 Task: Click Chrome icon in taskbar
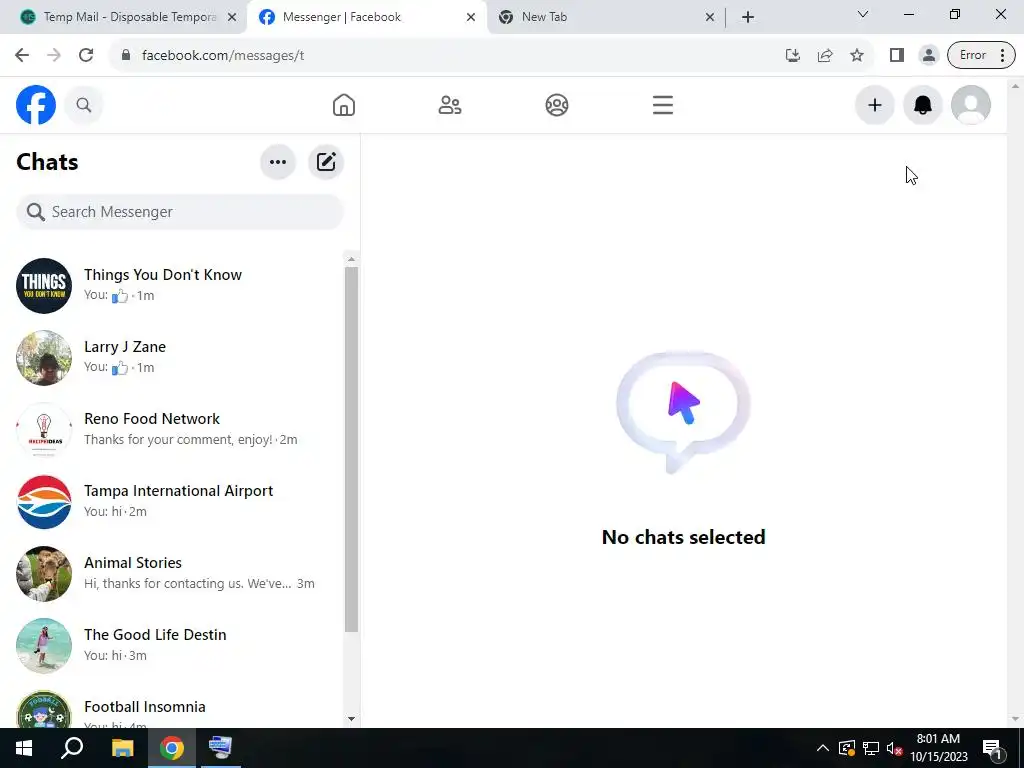coord(172,748)
